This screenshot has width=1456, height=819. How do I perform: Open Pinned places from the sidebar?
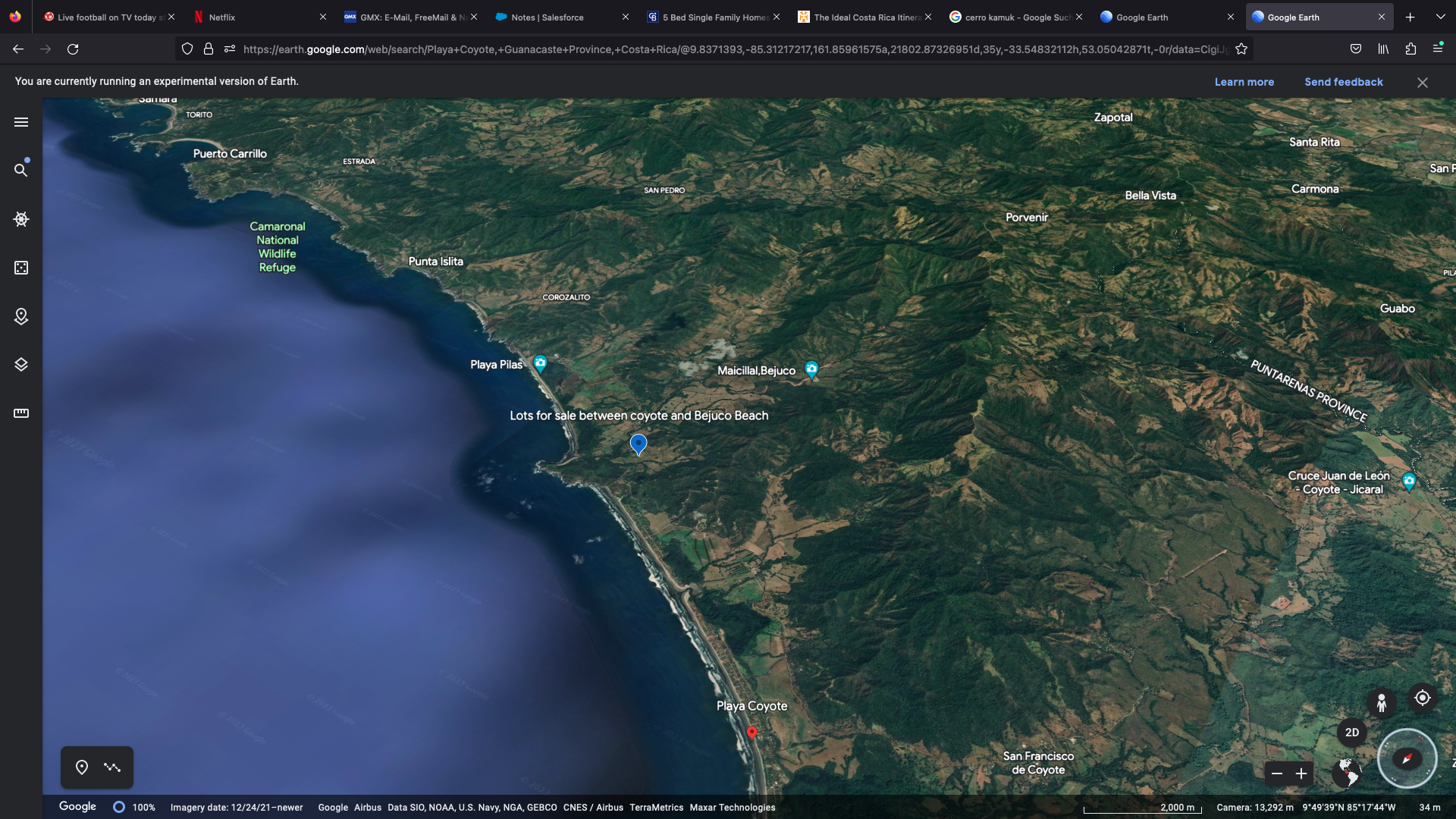[20, 317]
